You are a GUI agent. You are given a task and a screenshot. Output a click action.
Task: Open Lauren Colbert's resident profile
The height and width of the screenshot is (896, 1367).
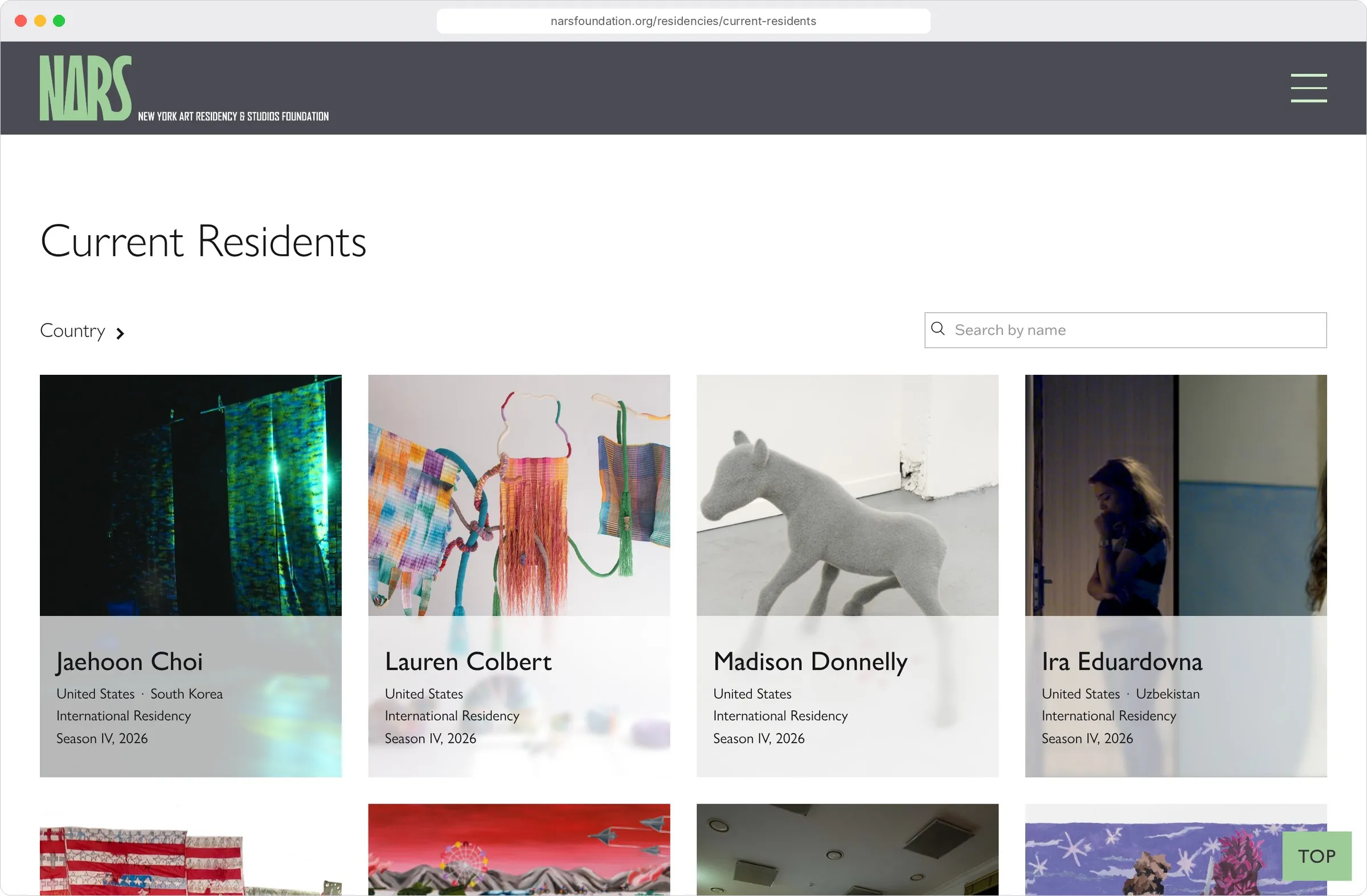tap(468, 662)
